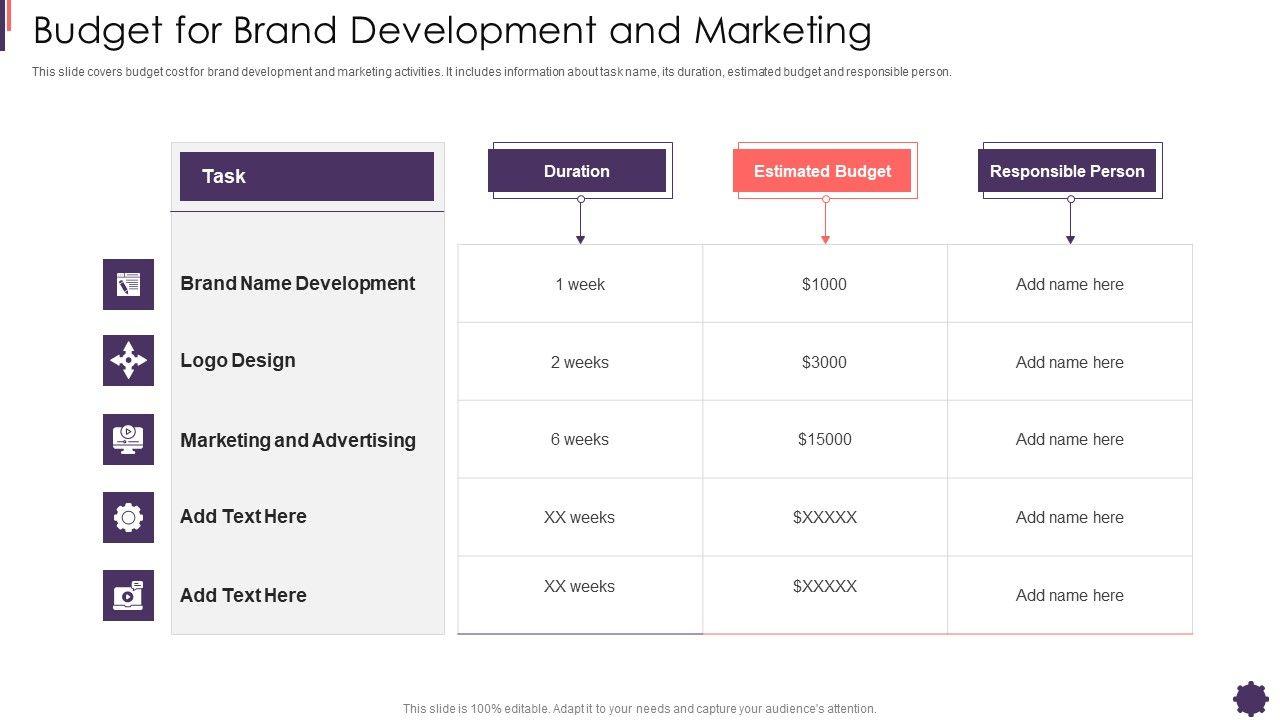Viewport: 1280px width, 720px height.
Task: Click the arrow connector below Duration header
Action: pos(580,220)
